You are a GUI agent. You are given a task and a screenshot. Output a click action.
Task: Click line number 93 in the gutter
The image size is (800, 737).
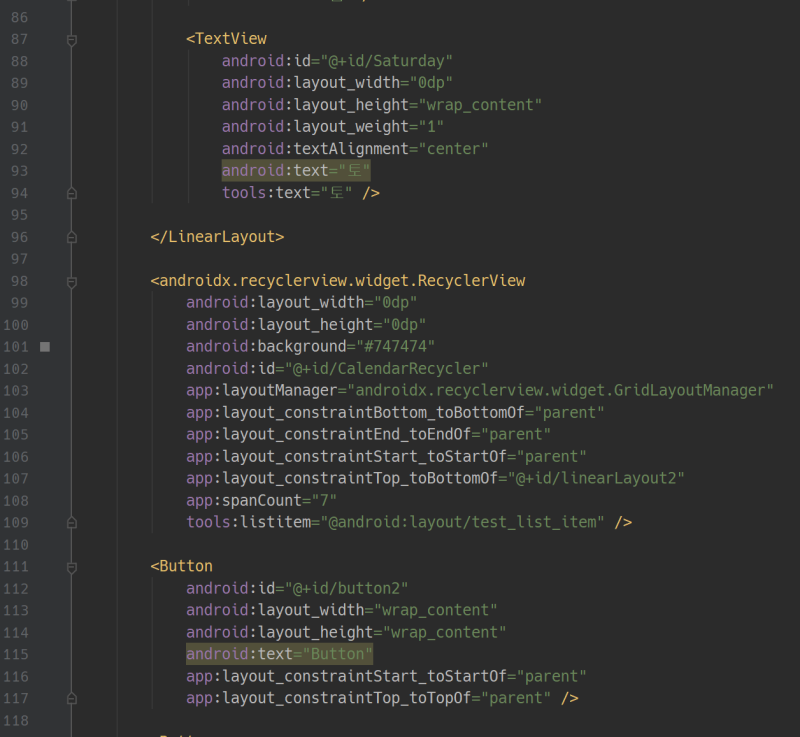pyautogui.click(x=19, y=171)
